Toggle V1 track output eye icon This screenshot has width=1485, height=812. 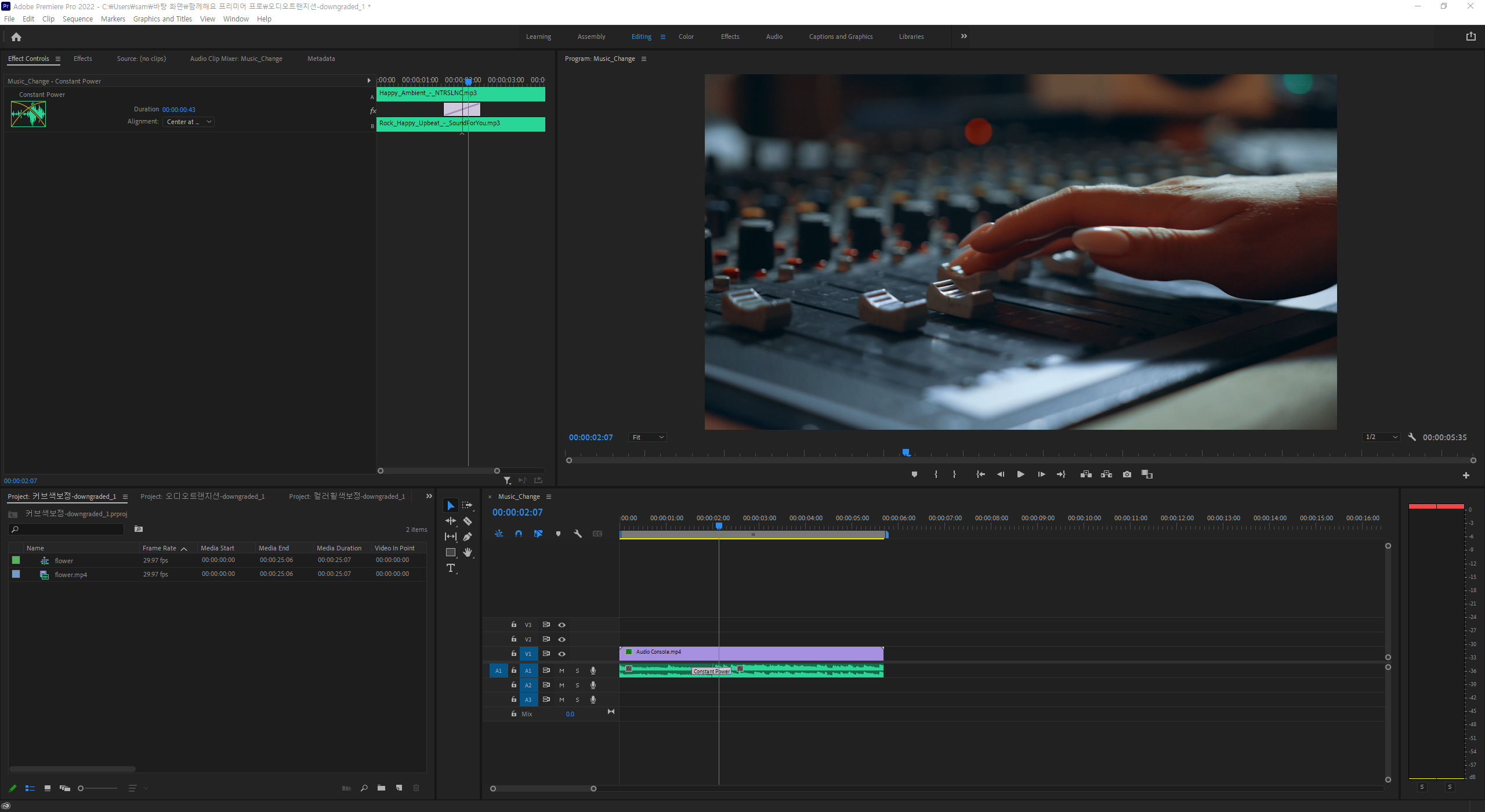pos(562,654)
